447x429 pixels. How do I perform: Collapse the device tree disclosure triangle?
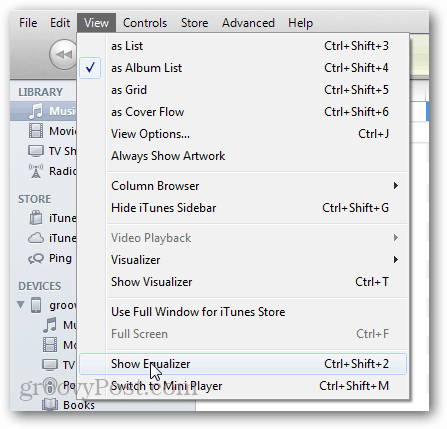21,305
